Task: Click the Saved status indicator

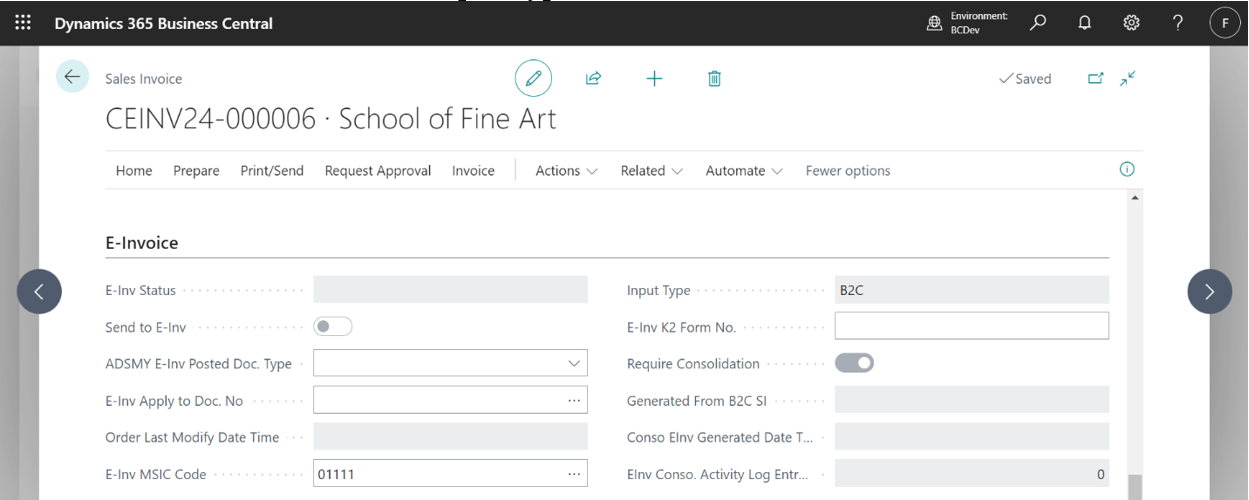Action: (1025, 79)
